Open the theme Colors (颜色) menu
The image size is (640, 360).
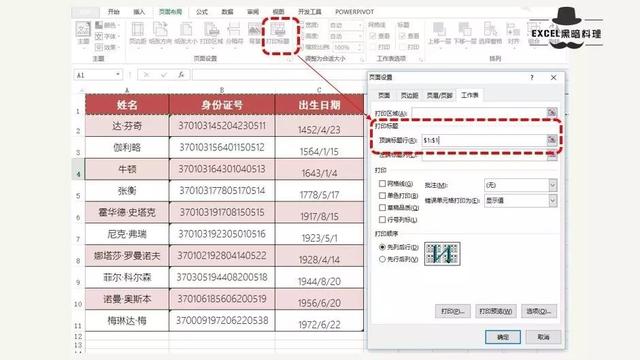tap(107, 25)
